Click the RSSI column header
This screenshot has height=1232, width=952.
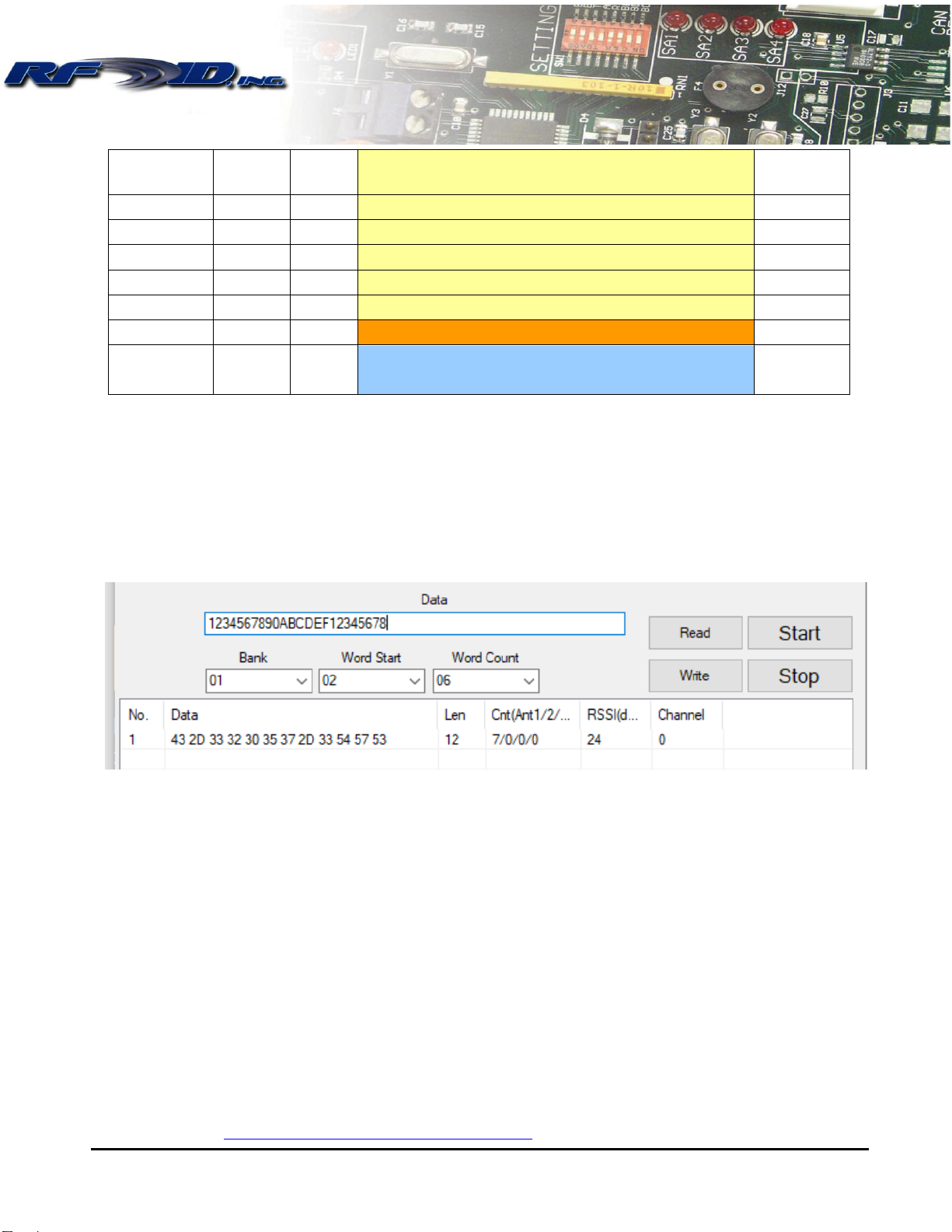coord(614,715)
